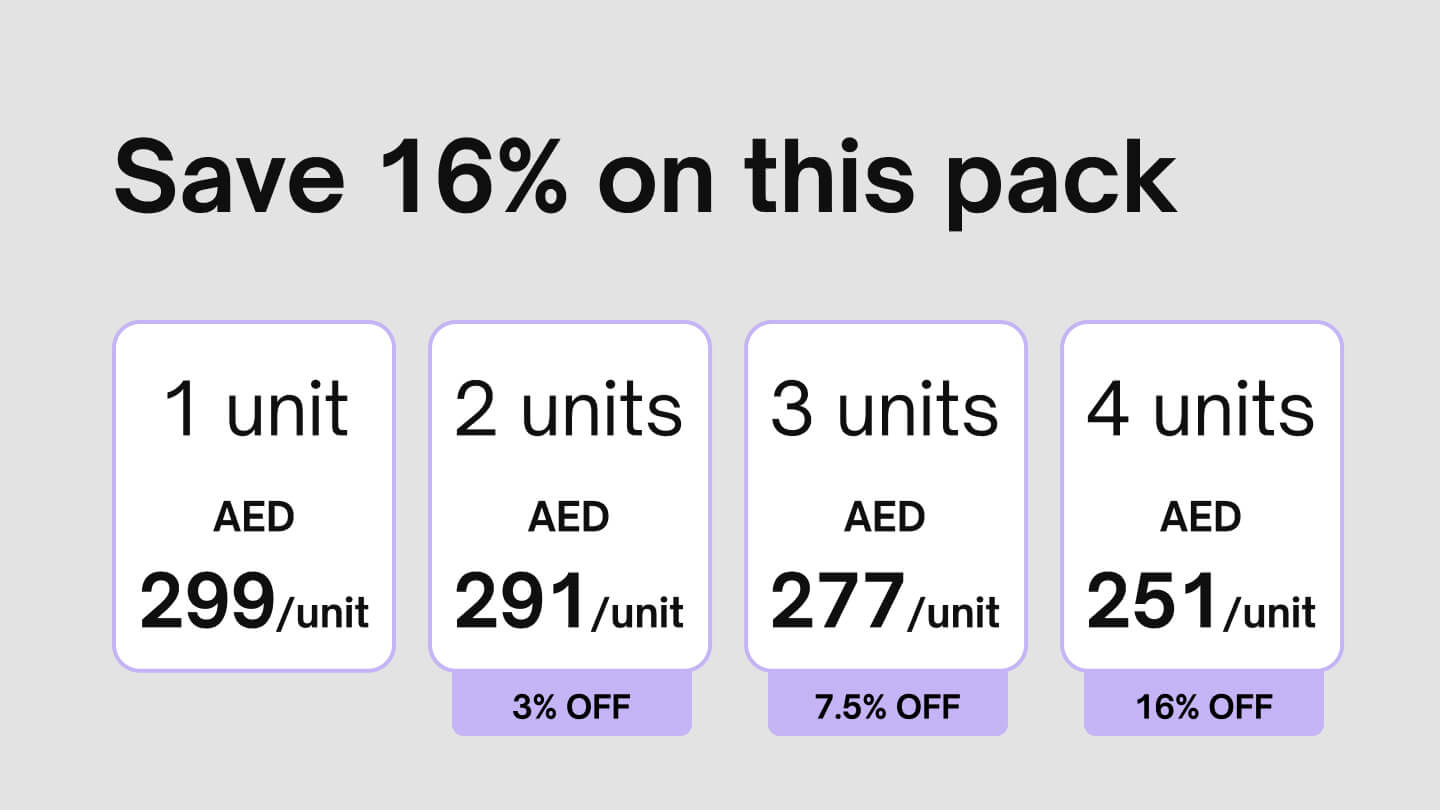Tap the 277 price value
The height and width of the screenshot is (810, 1440).
[x=837, y=602]
